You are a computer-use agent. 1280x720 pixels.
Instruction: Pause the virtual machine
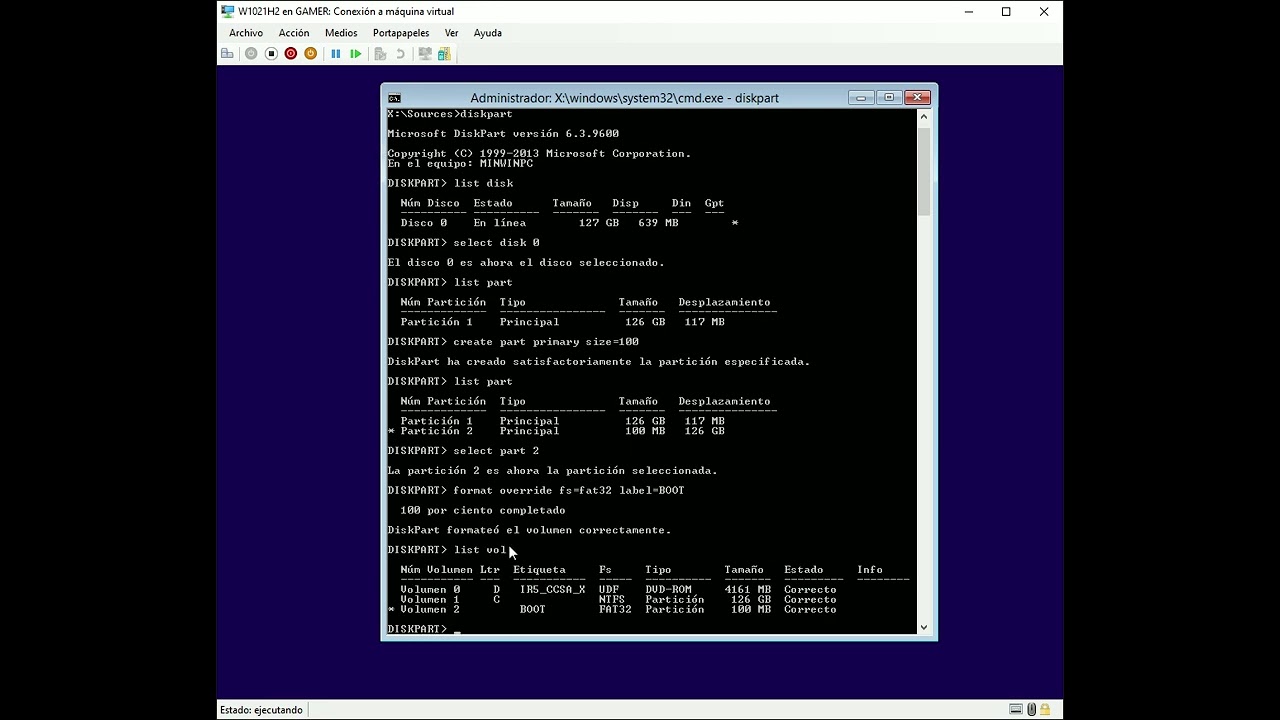pos(336,54)
